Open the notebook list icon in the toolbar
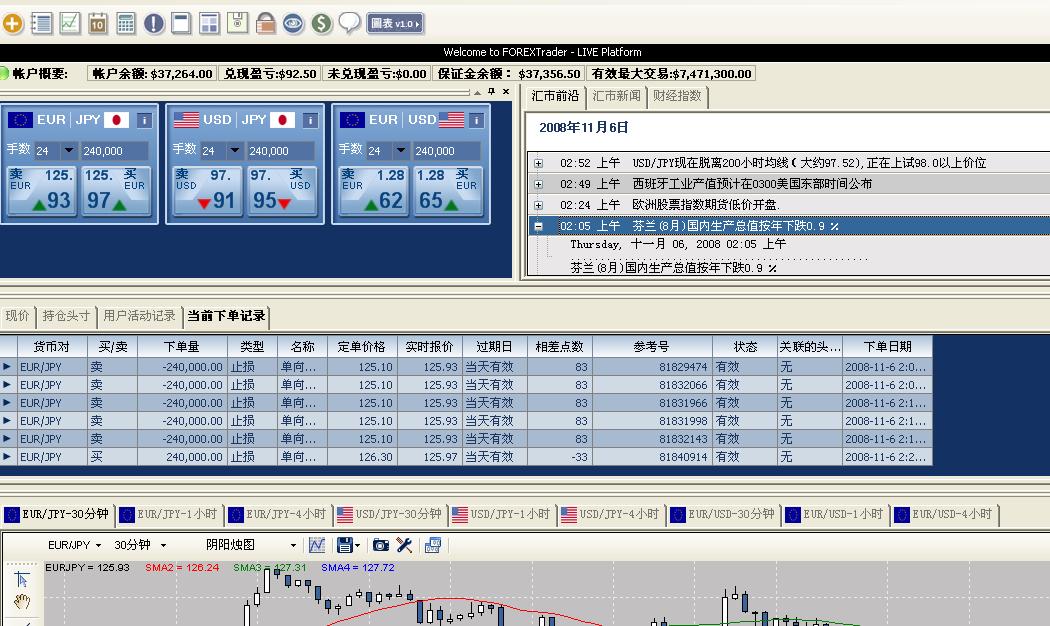The image size is (1050, 626). click(x=42, y=24)
